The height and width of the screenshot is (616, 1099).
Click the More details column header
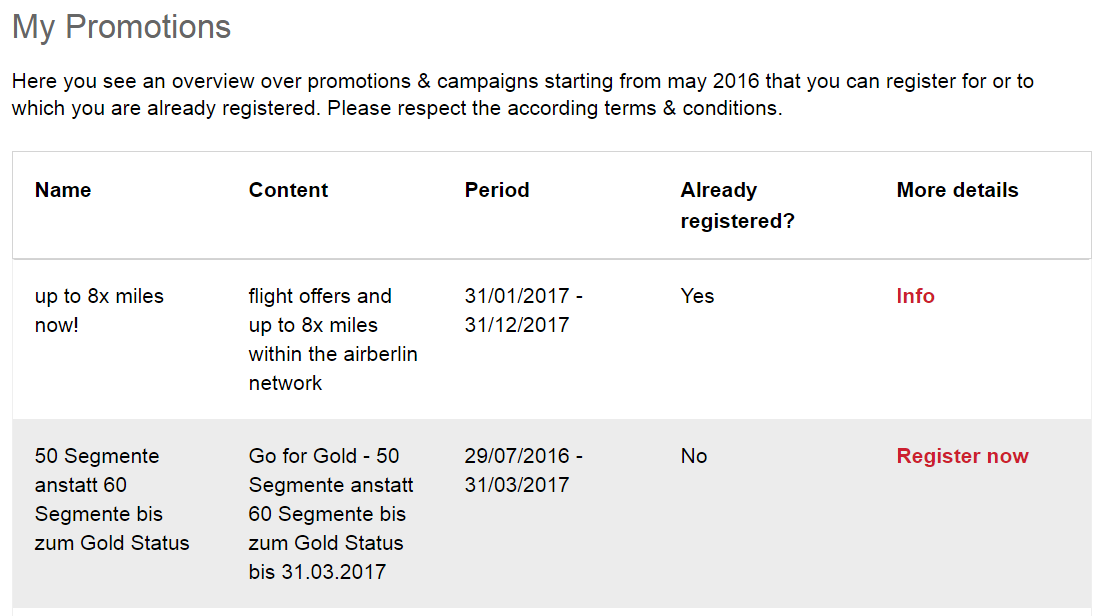957,190
